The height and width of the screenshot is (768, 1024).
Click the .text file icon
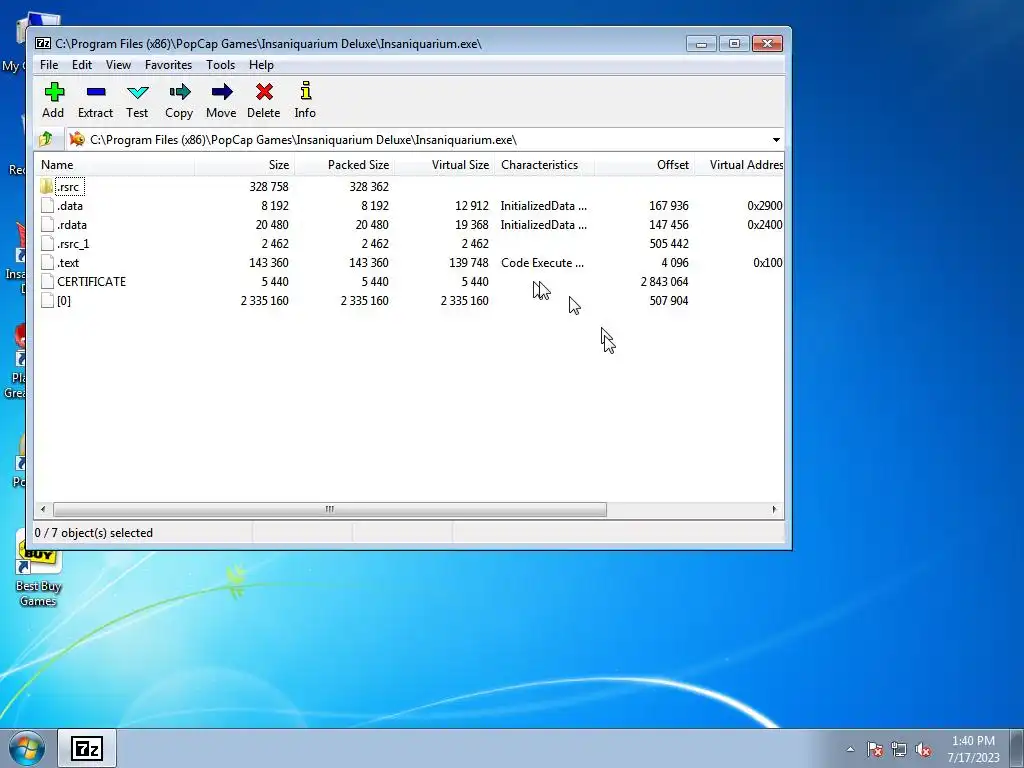47,263
